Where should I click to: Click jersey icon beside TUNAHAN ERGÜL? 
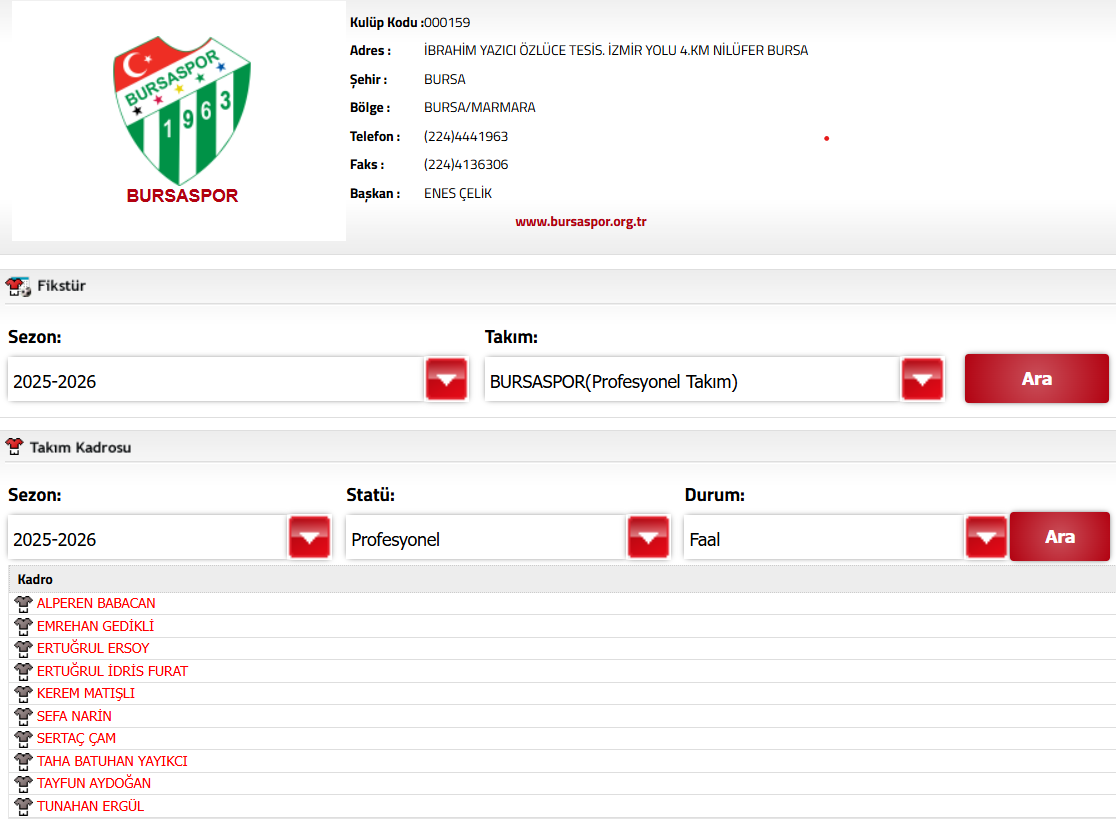(x=23, y=807)
